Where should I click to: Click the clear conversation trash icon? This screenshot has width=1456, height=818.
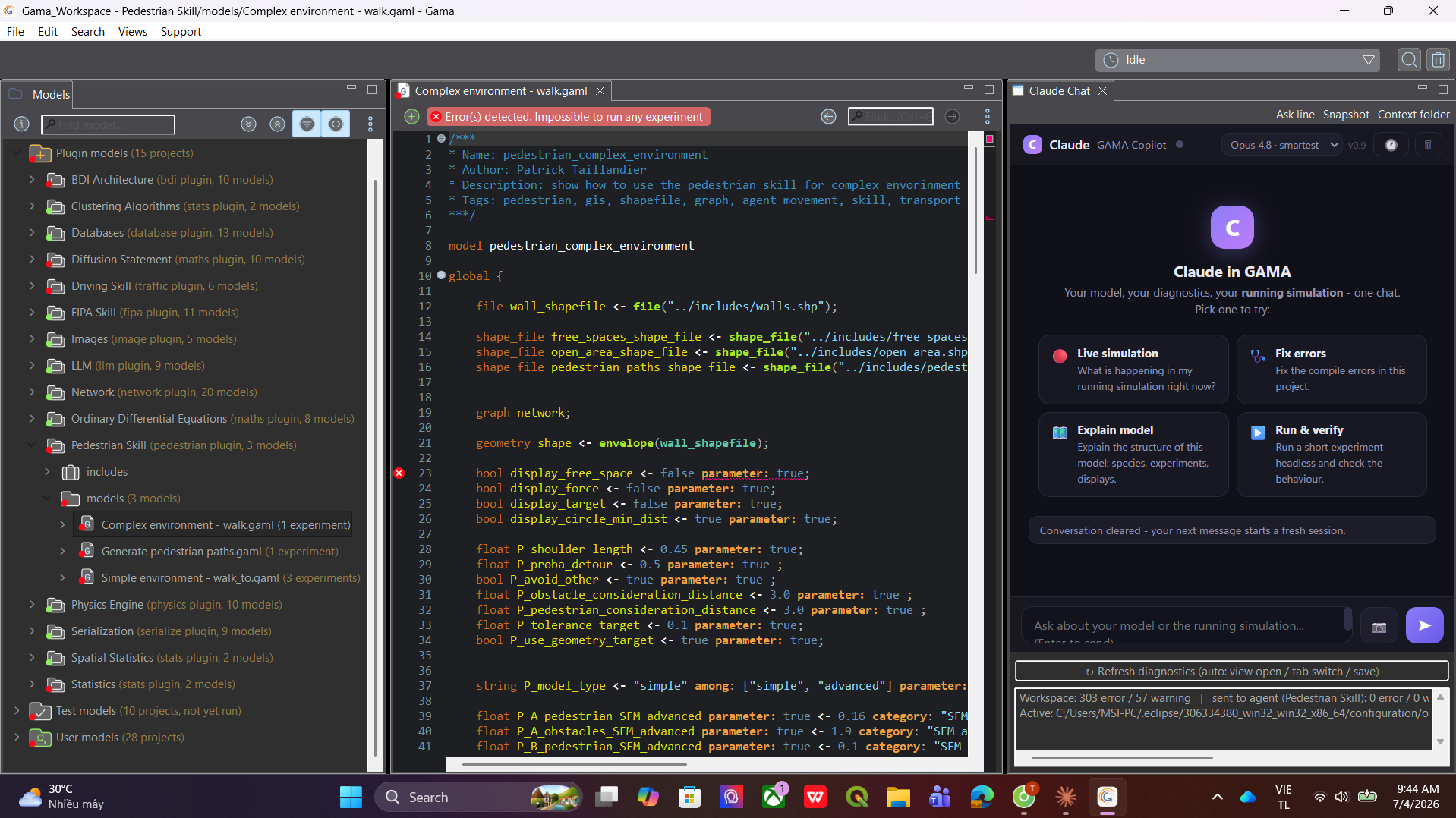1428,145
